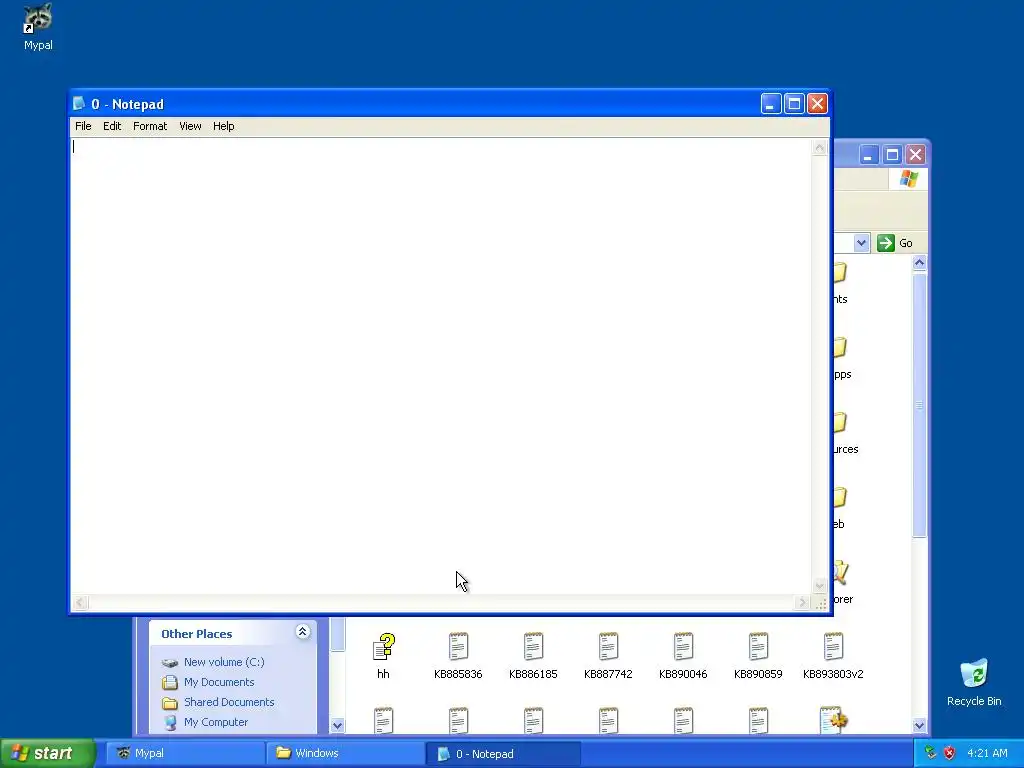Open the File menu in Notepad
This screenshot has height=768, width=1024.
click(x=83, y=126)
